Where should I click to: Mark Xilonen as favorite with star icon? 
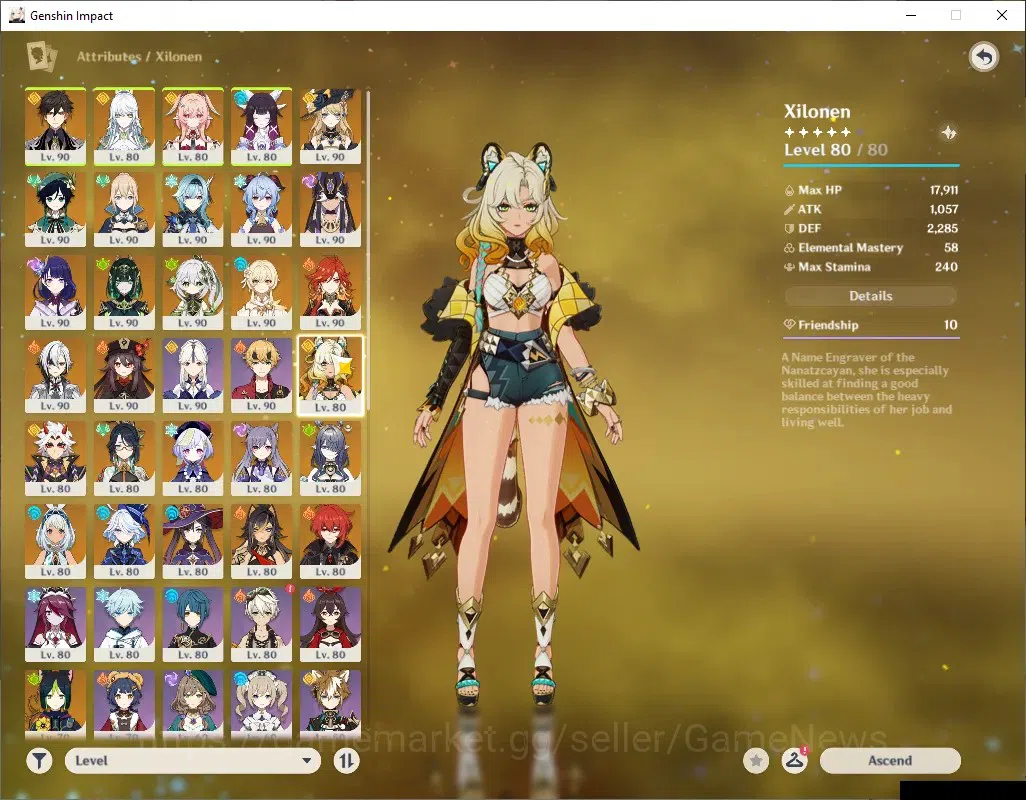pos(756,761)
